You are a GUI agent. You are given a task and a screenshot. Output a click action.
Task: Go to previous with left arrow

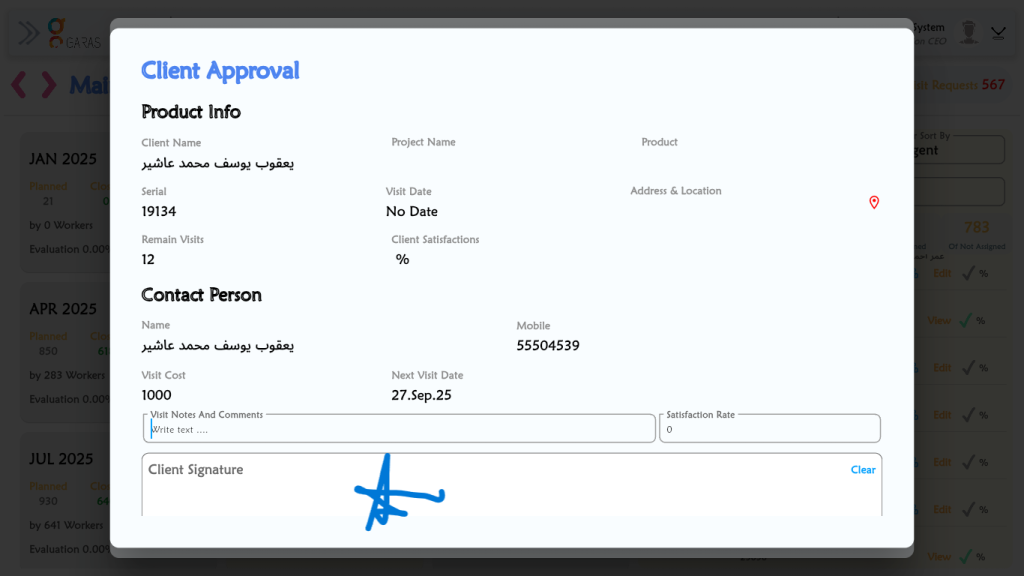point(19,85)
